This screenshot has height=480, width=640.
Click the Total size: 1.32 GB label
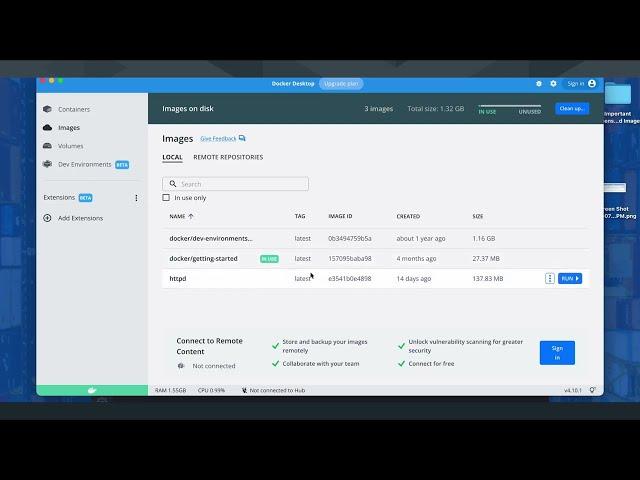[436, 109]
